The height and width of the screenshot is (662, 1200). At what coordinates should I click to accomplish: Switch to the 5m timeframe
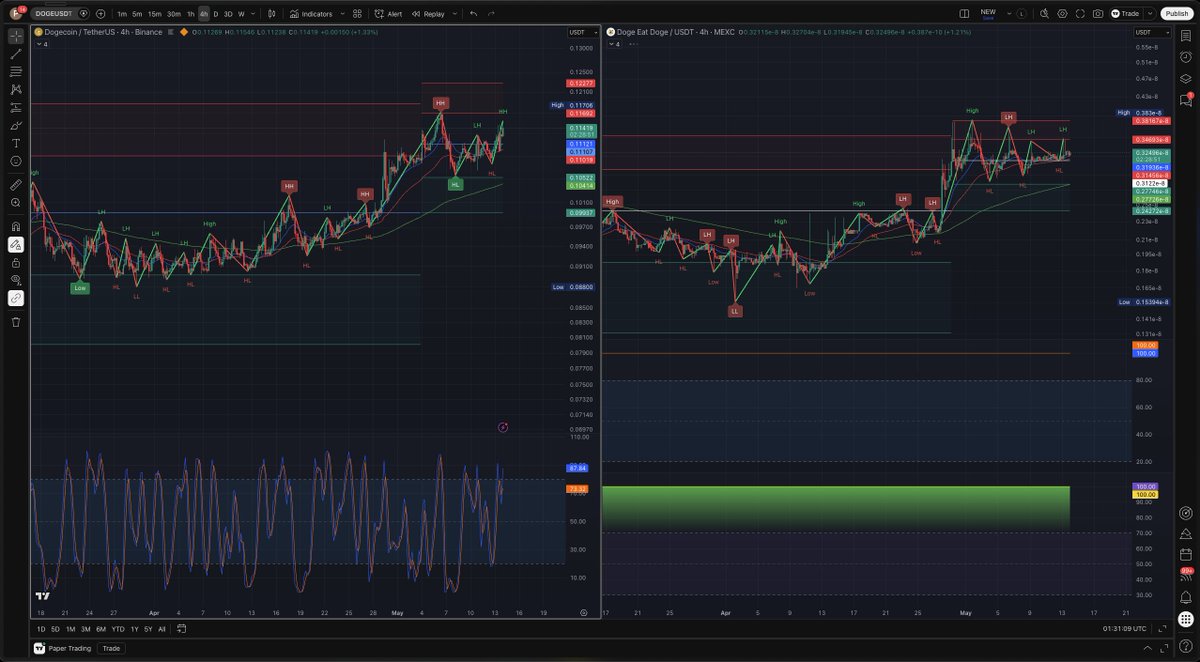click(x=138, y=14)
